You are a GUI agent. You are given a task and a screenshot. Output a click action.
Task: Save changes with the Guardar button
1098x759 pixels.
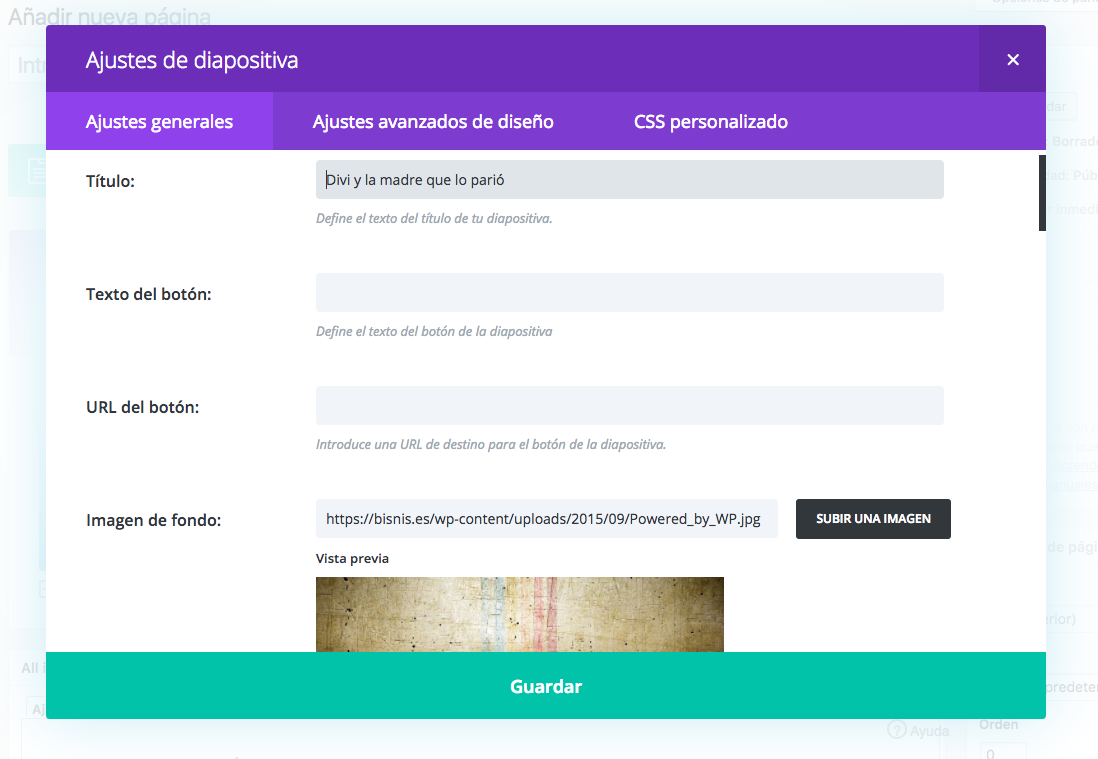click(x=546, y=686)
